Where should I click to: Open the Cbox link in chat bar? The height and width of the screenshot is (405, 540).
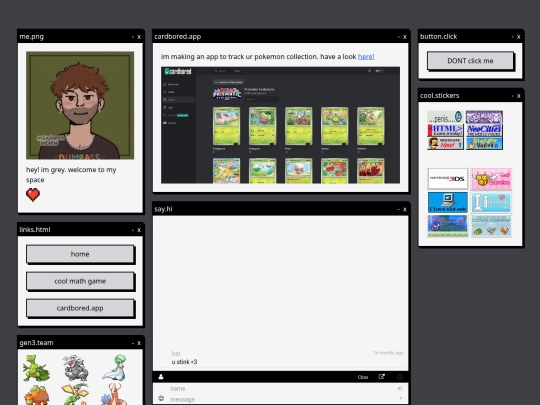point(363,377)
